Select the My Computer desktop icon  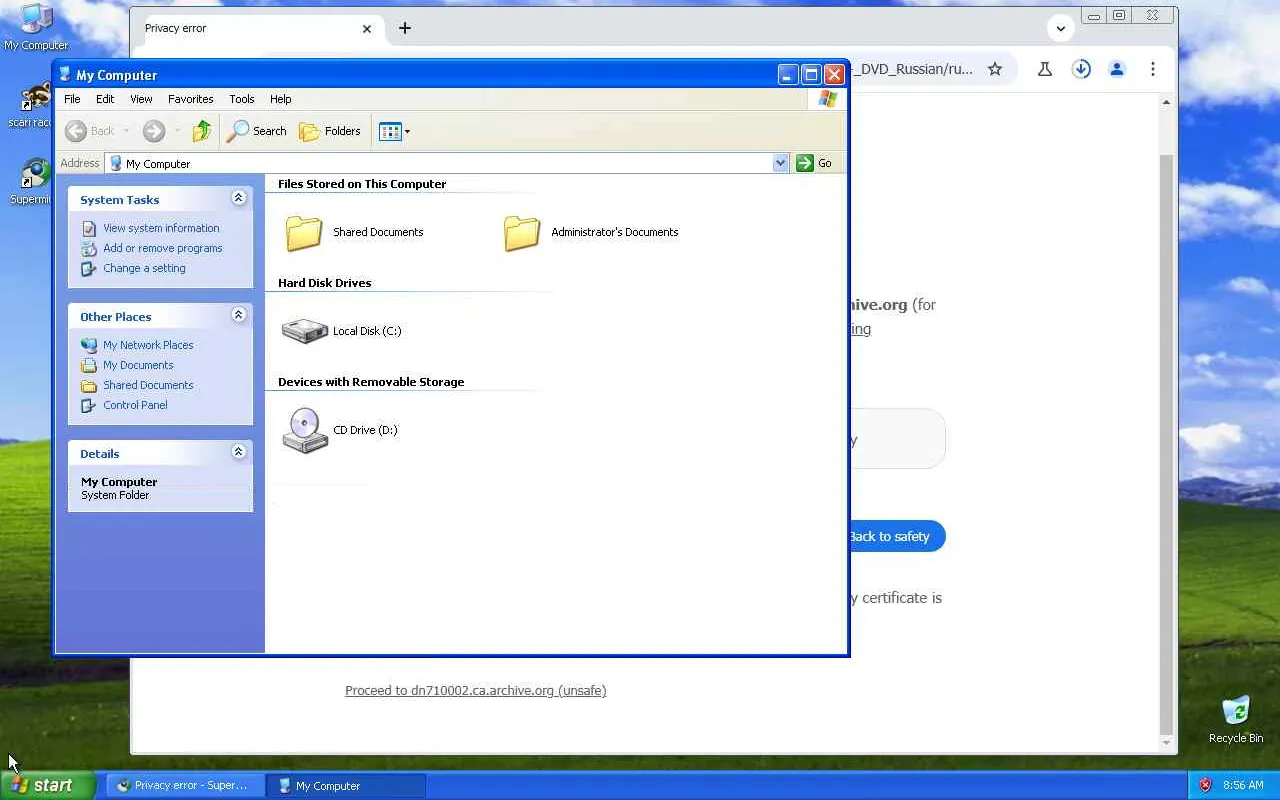36,27
